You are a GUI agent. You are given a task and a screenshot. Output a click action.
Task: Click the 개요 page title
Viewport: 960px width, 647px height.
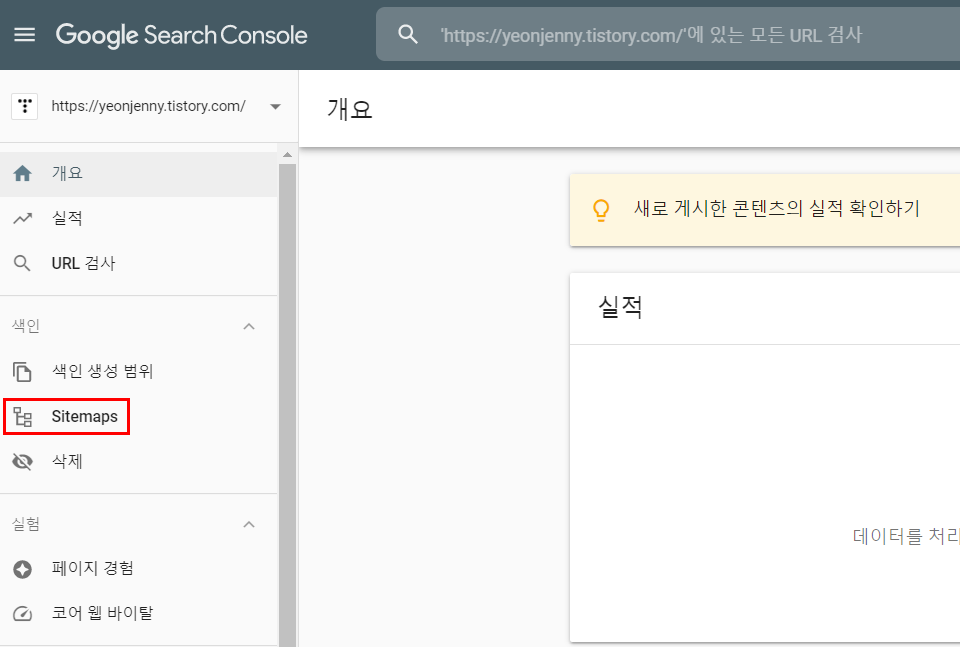tap(350, 110)
